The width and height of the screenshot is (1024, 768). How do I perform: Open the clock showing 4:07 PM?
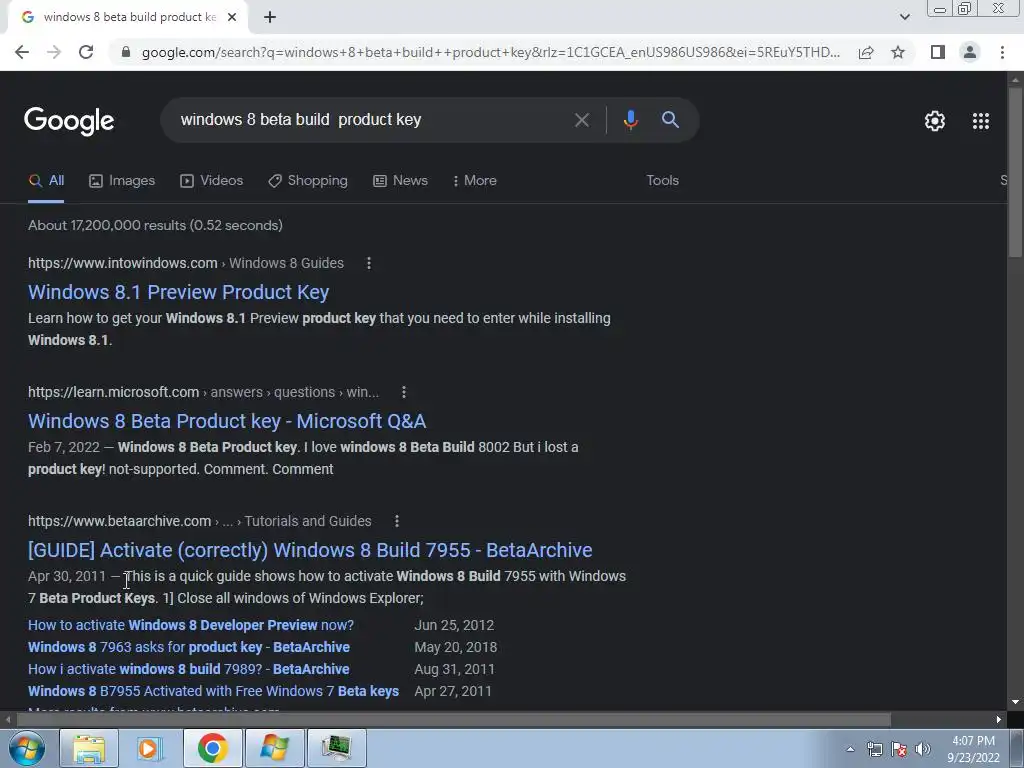point(973,749)
